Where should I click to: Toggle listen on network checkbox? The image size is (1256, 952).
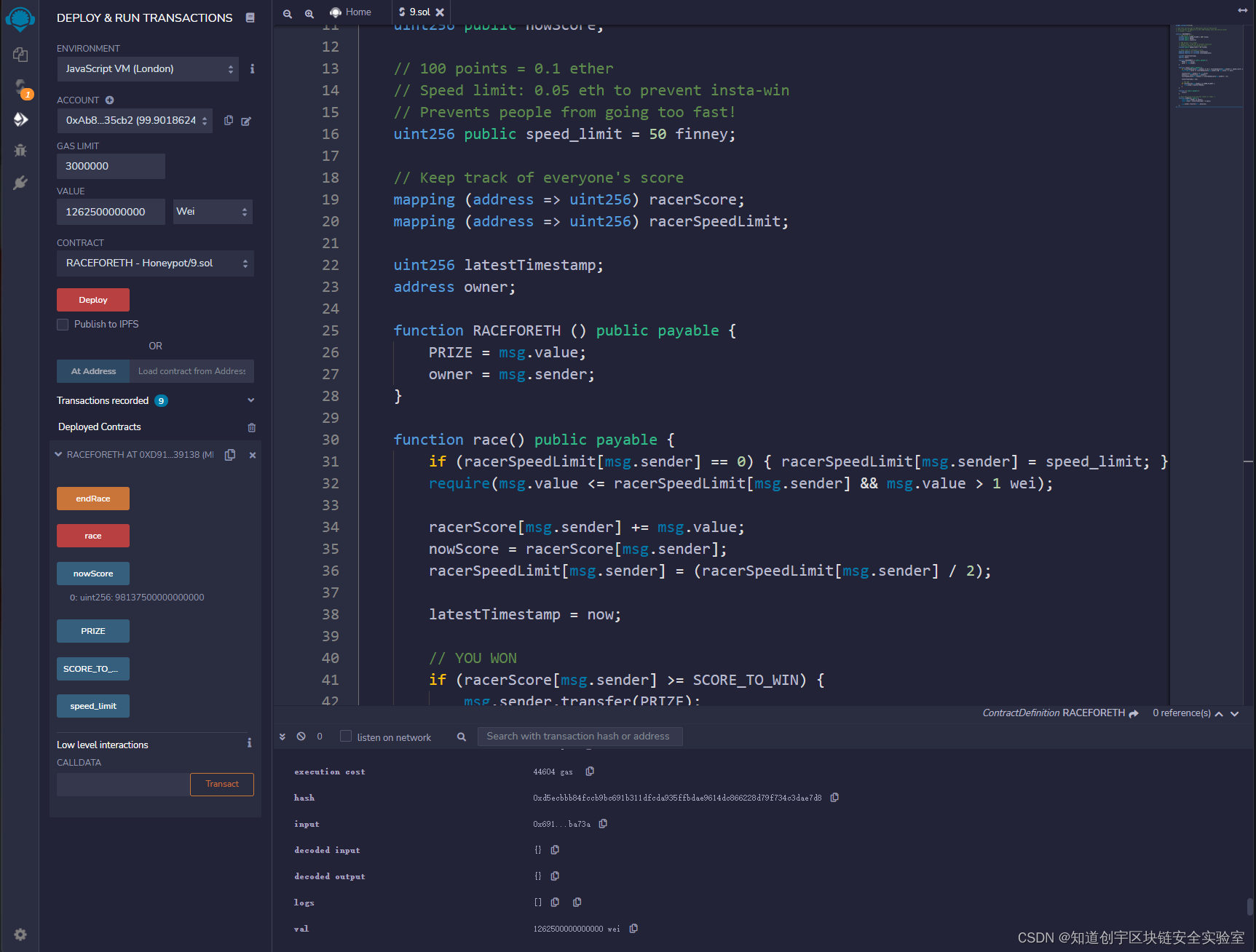point(346,737)
